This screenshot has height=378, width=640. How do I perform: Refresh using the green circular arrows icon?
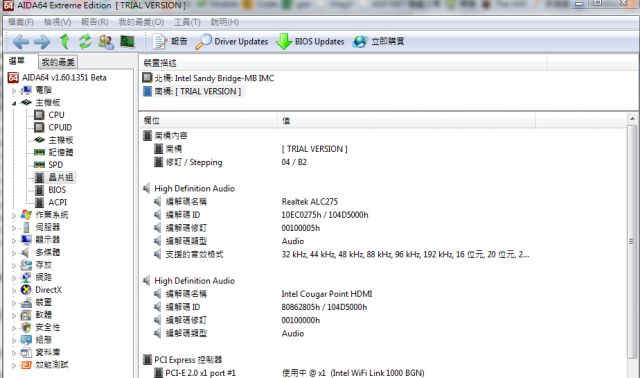coord(85,42)
